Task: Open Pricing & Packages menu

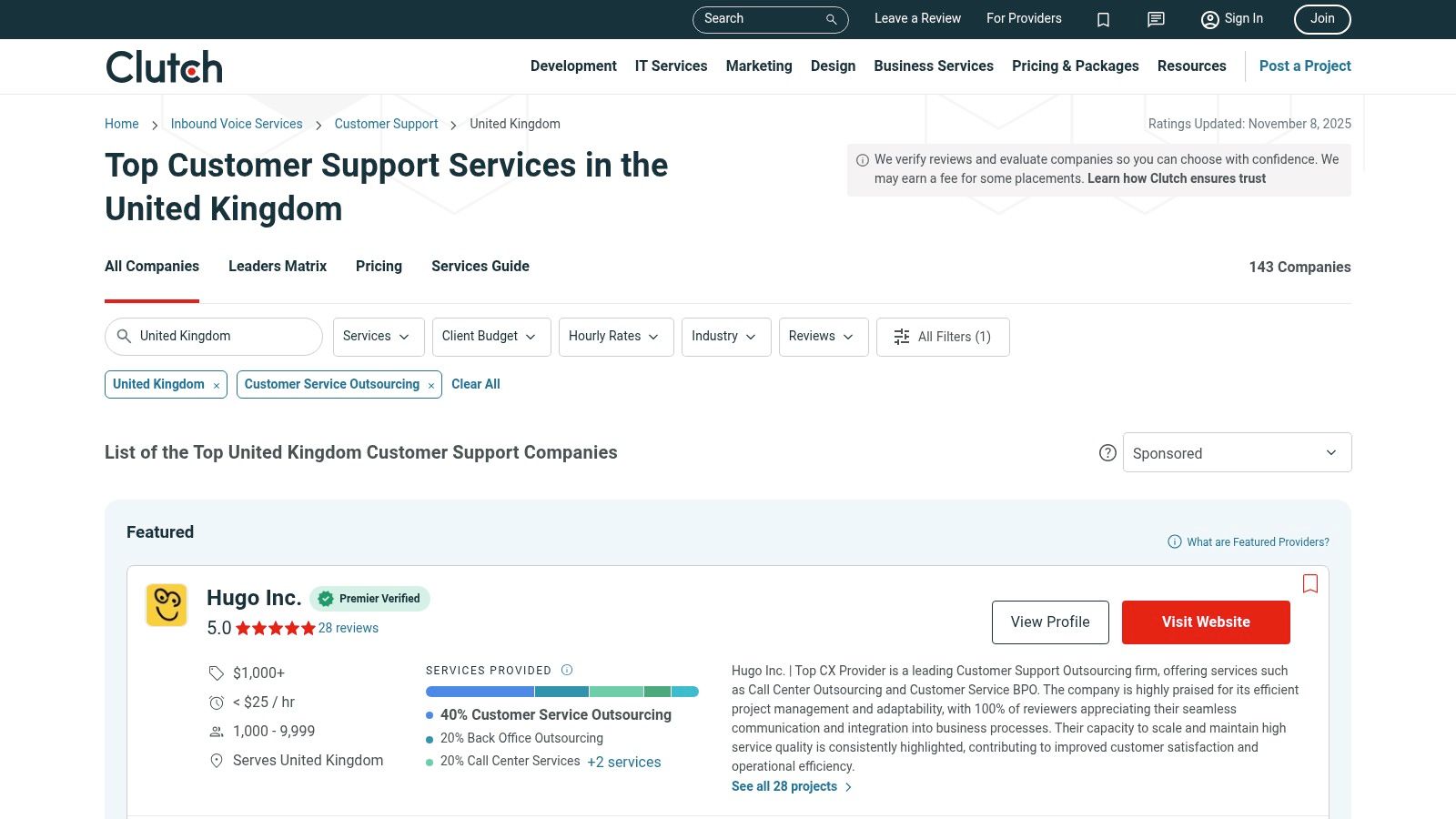Action: [1076, 66]
